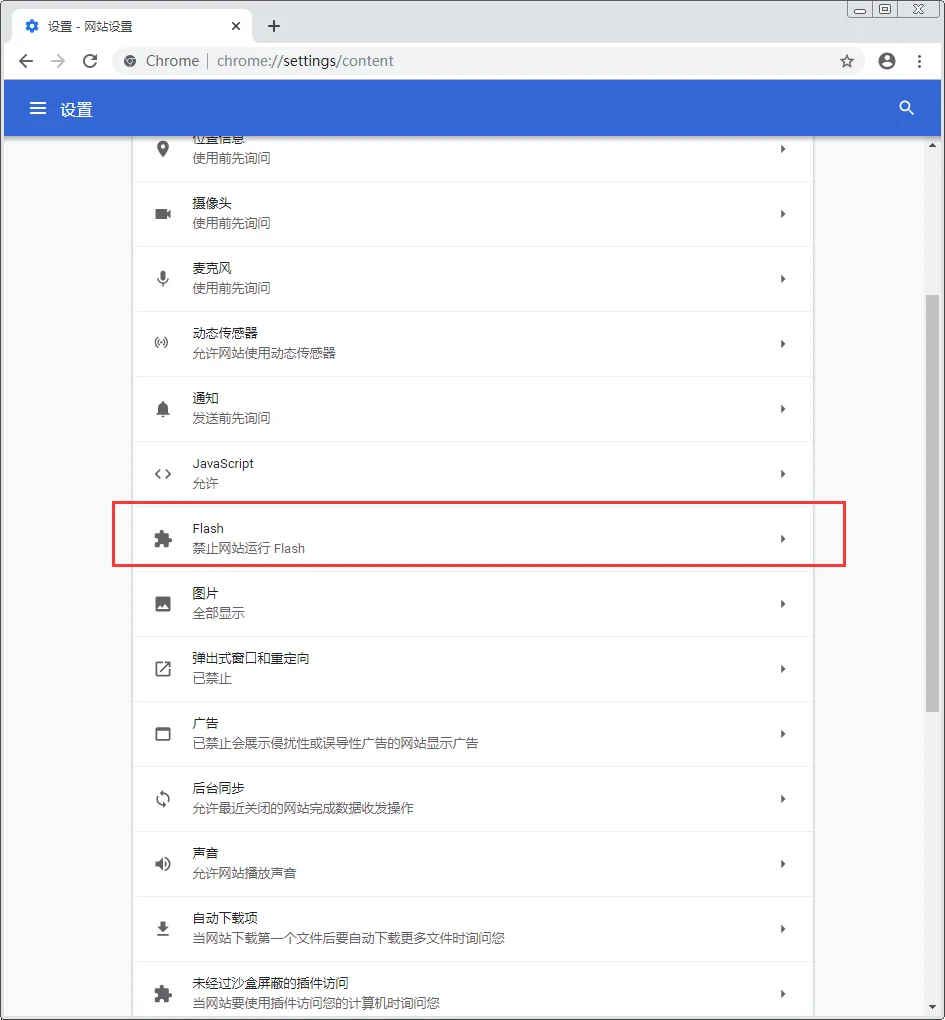Open the 弹出式窗口和重定向 entry
Screen dimensions: 945x1020
(x=473, y=669)
